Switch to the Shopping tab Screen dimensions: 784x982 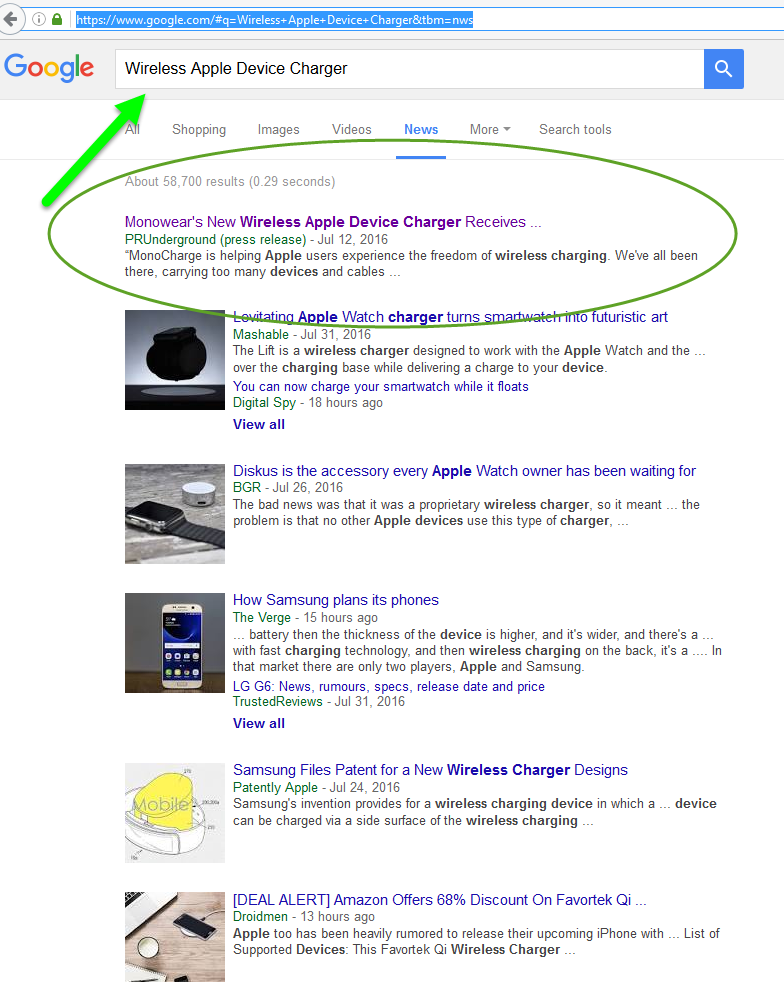(x=199, y=130)
